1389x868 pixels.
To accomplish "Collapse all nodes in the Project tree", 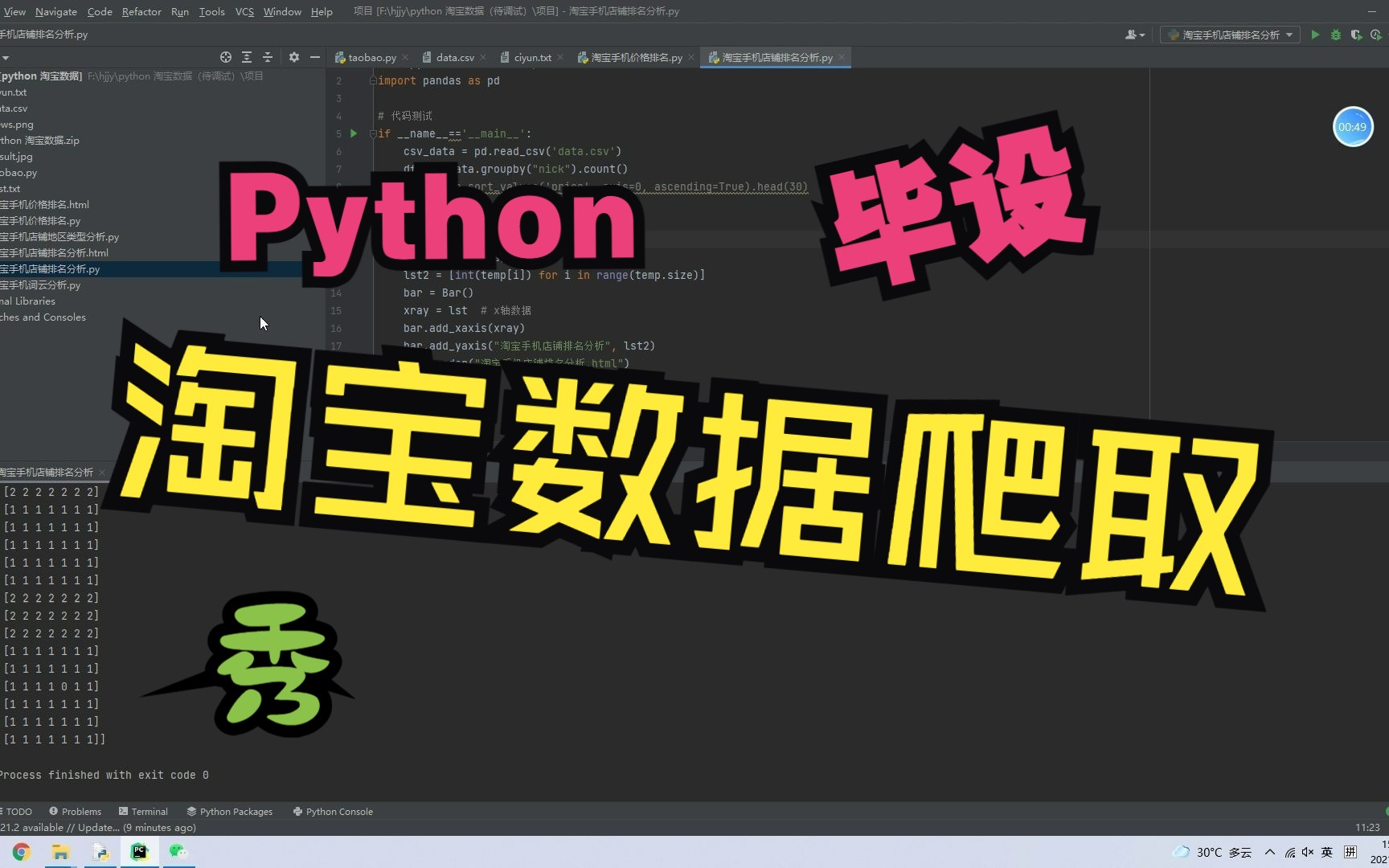I will tap(268, 57).
